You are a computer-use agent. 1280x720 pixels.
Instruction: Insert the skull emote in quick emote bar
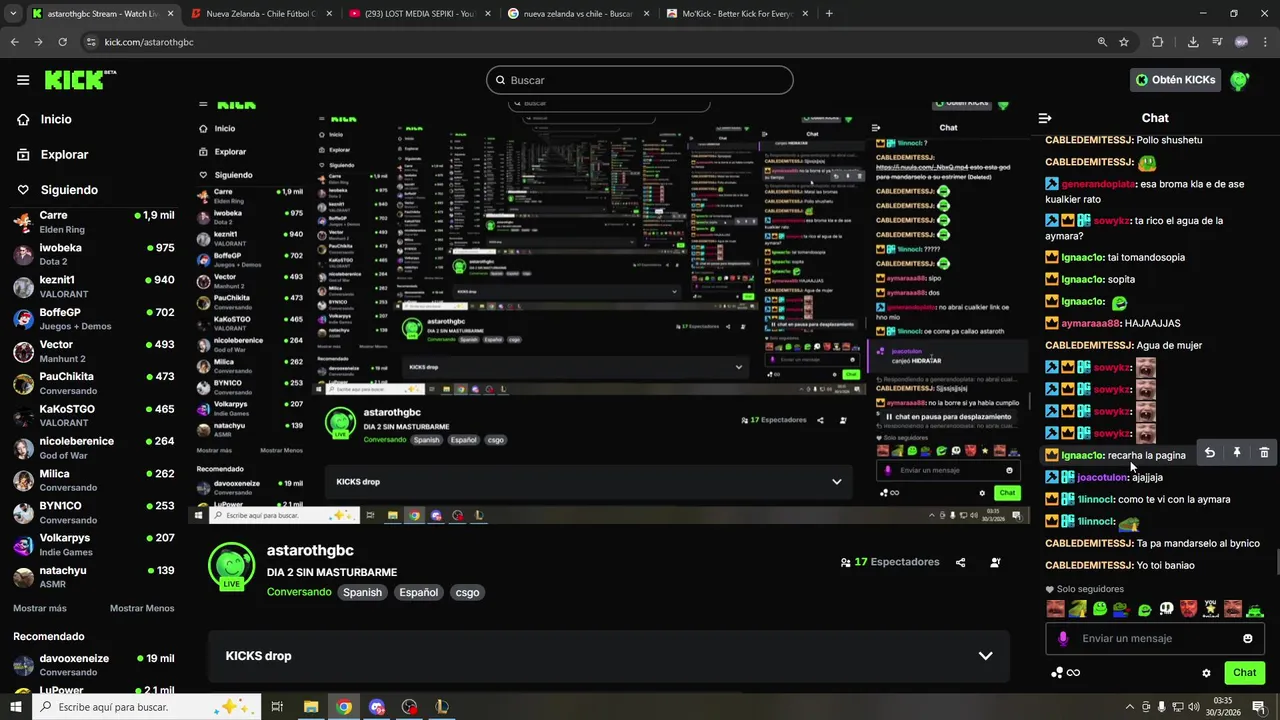click(1166, 609)
